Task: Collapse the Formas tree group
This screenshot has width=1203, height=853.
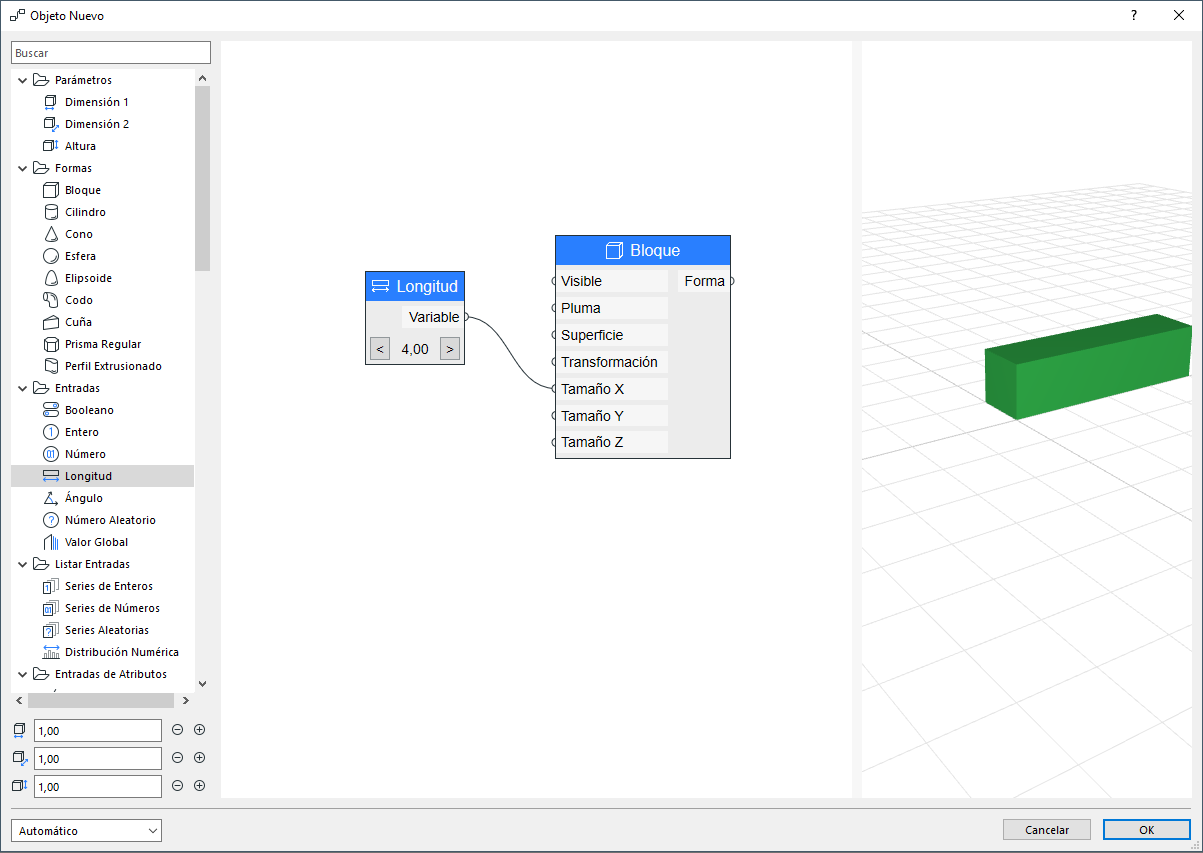Action: [23, 168]
